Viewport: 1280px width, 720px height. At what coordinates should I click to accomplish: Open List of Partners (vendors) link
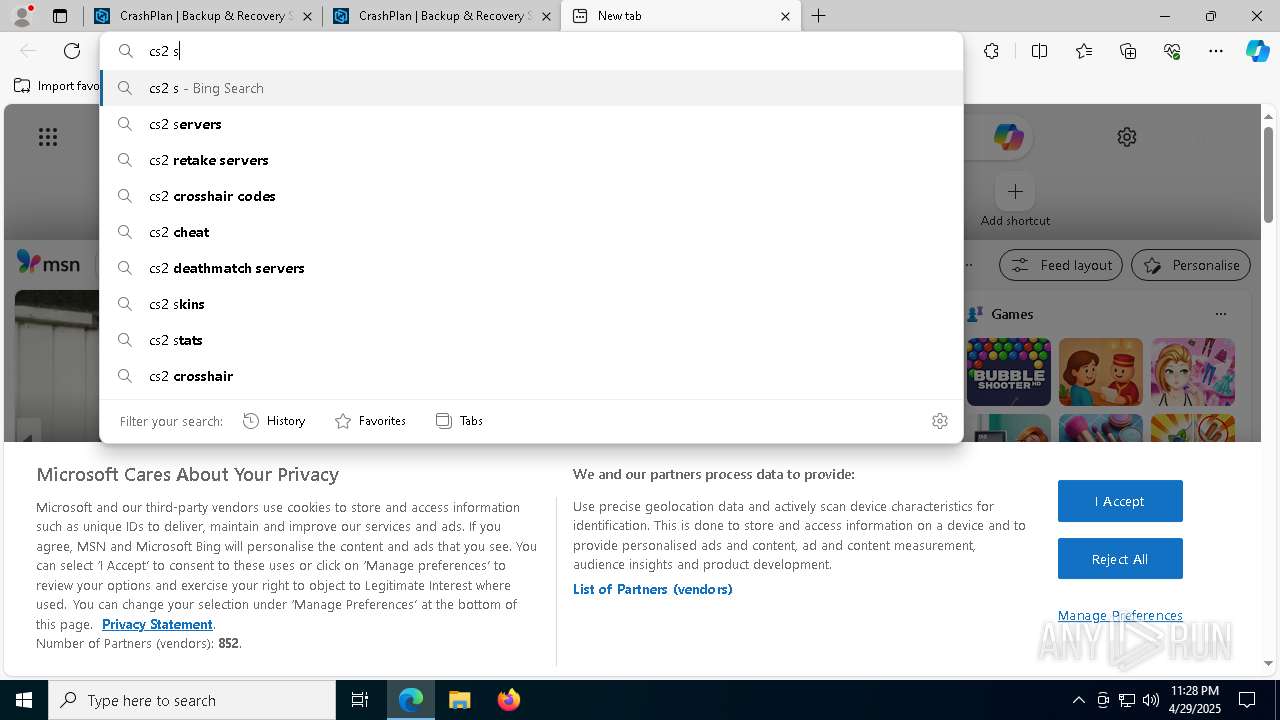coord(653,589)
